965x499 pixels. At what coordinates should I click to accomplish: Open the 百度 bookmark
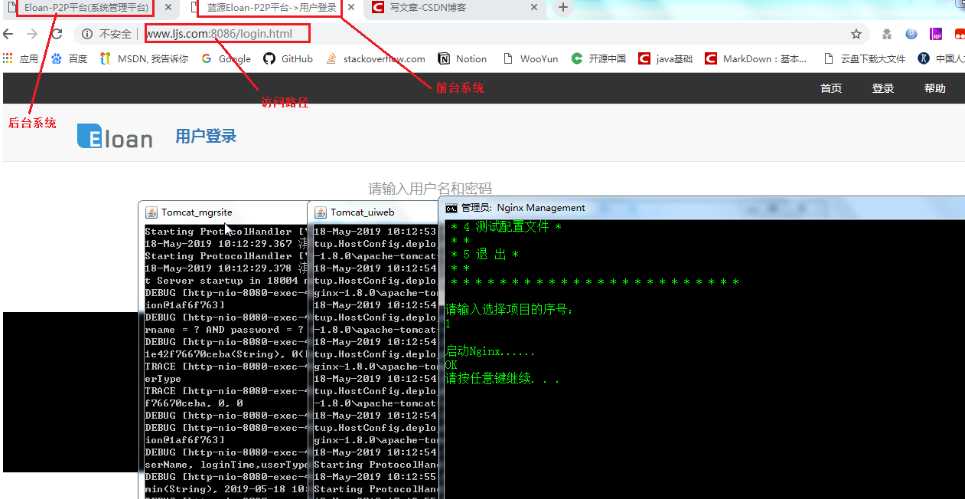[69, 59]
